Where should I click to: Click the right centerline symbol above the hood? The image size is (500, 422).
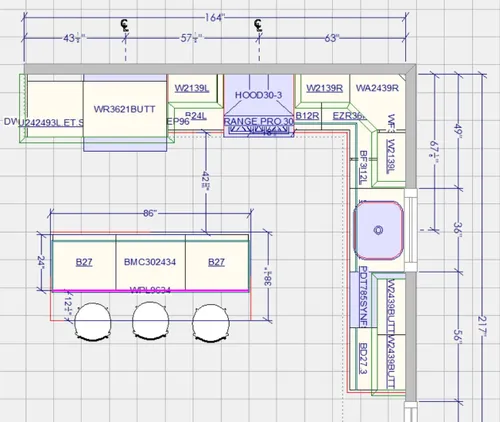(258, 25)
